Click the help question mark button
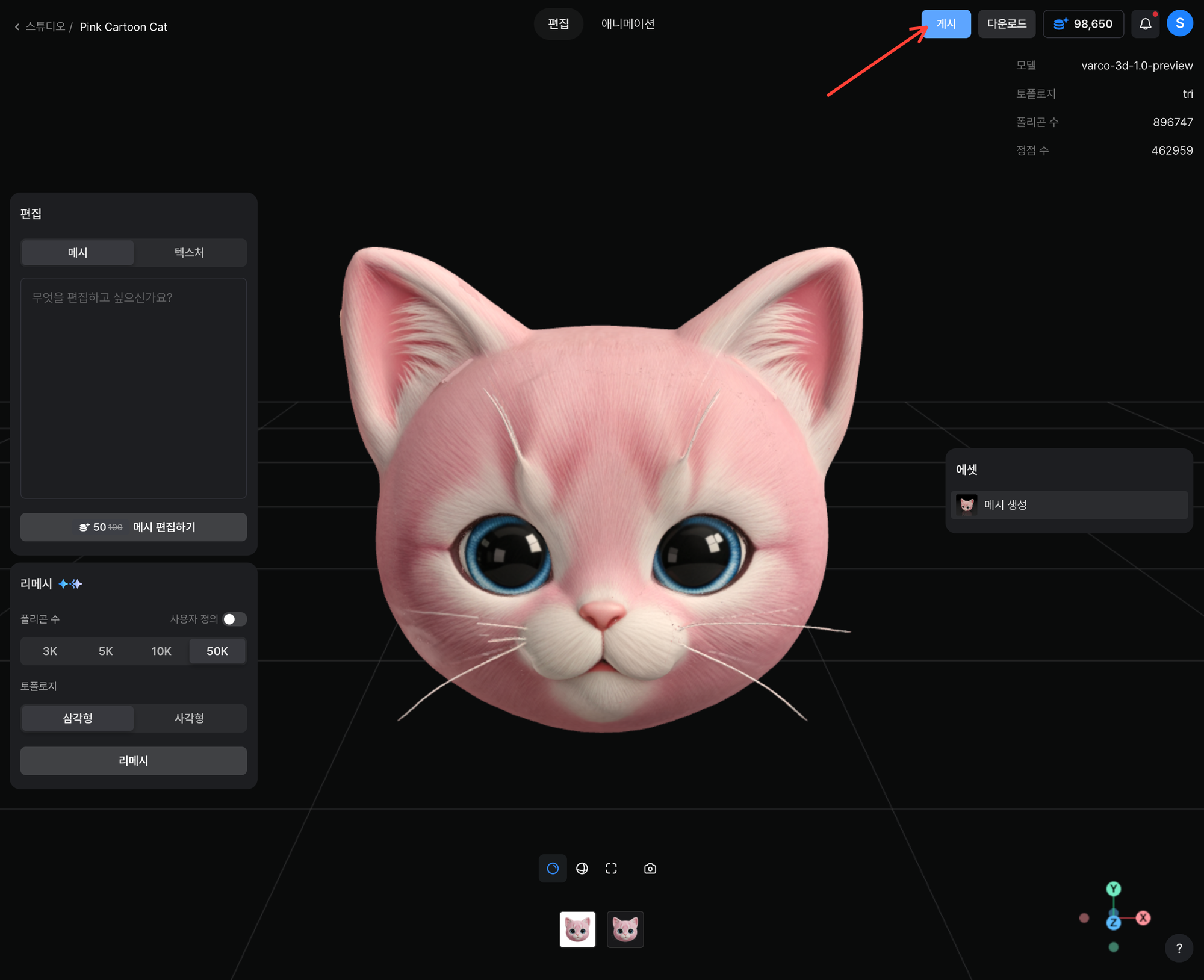This screenshot has width=1204, height=980. (x=1179, y=948)
